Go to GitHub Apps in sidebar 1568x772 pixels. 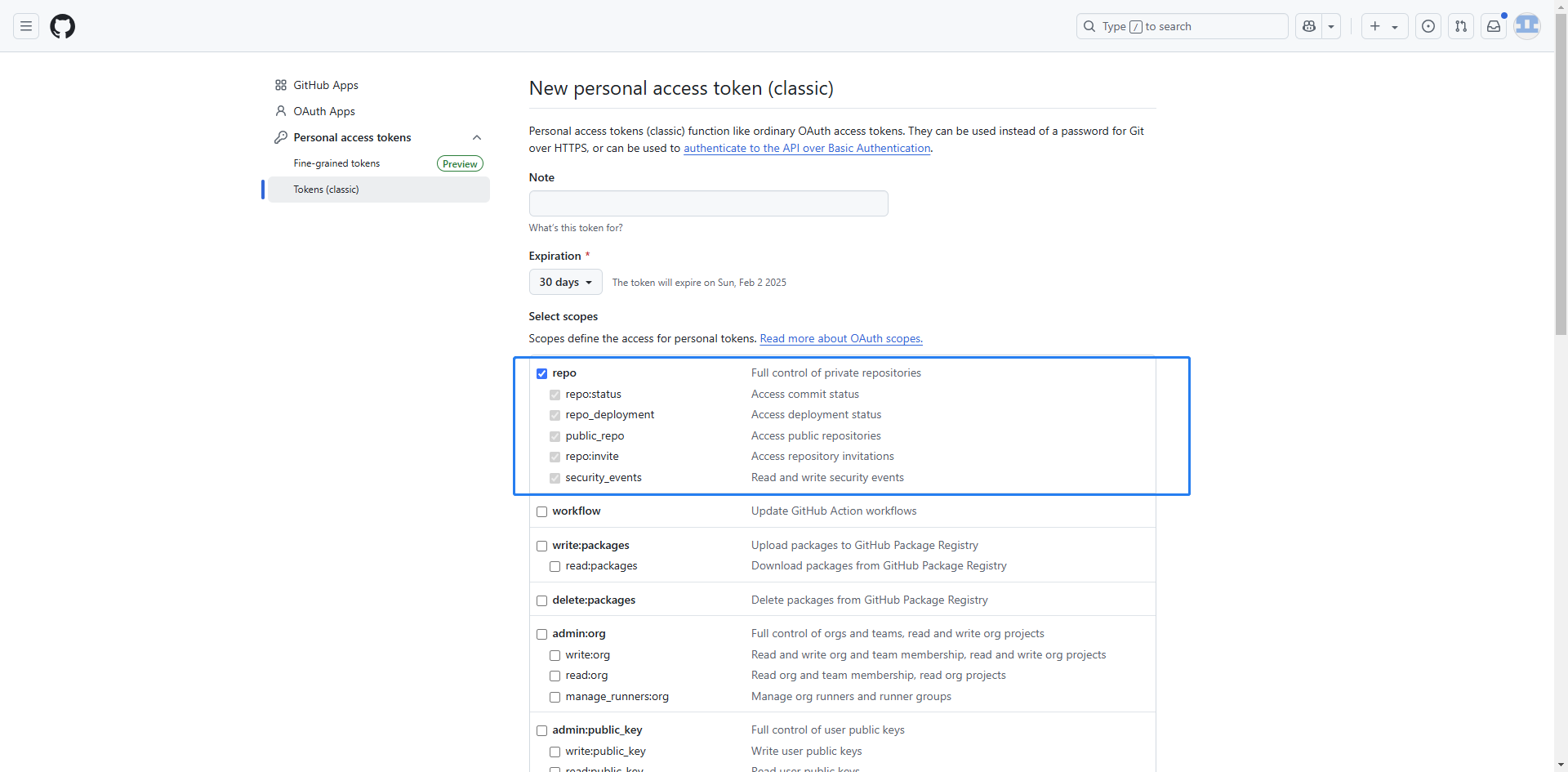point(325,85)
